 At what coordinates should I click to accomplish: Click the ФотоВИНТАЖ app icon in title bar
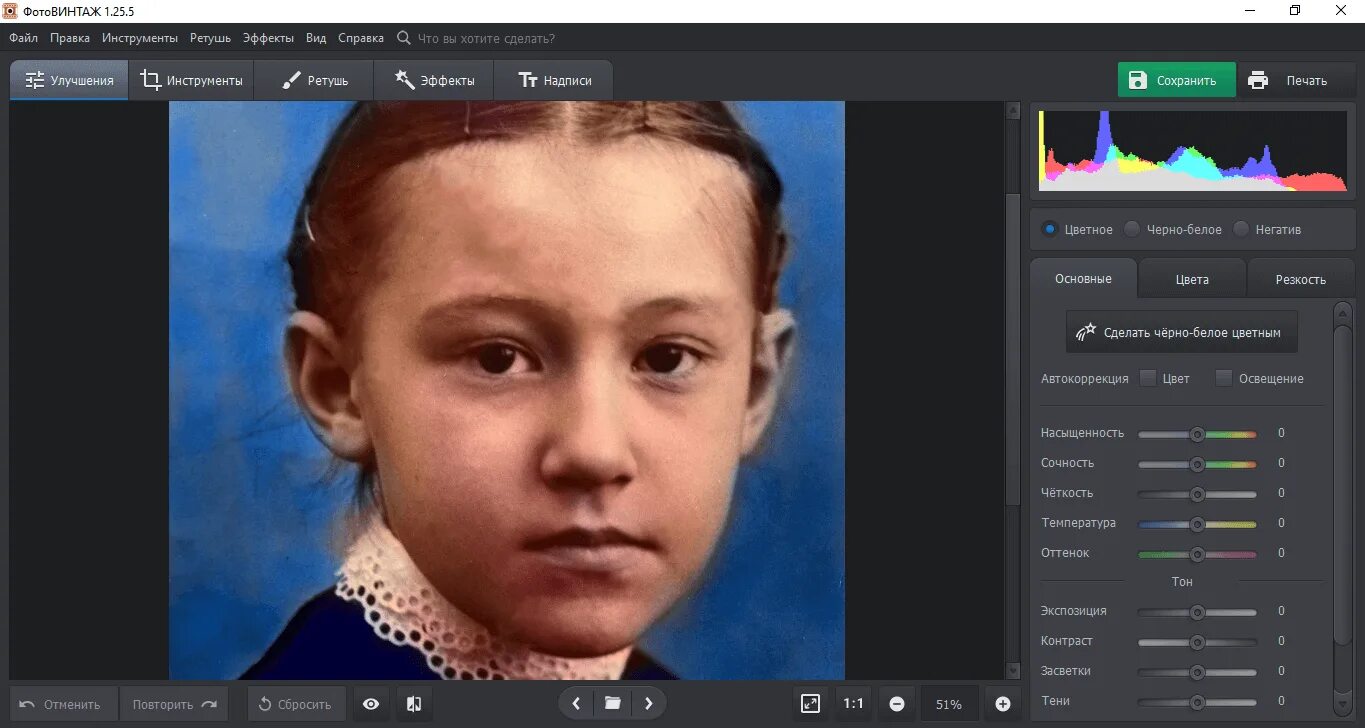pos(11,11)
